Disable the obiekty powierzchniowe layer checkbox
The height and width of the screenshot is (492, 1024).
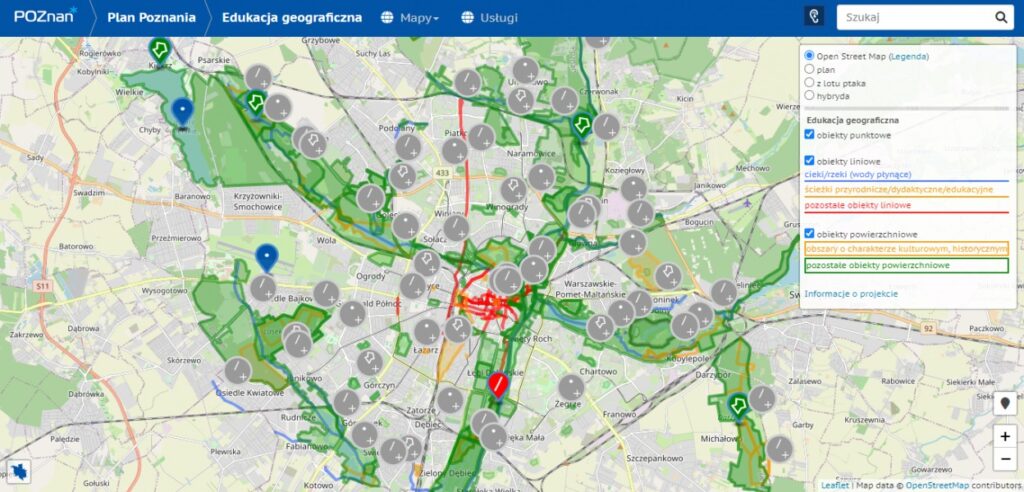[x=810, y=233]
